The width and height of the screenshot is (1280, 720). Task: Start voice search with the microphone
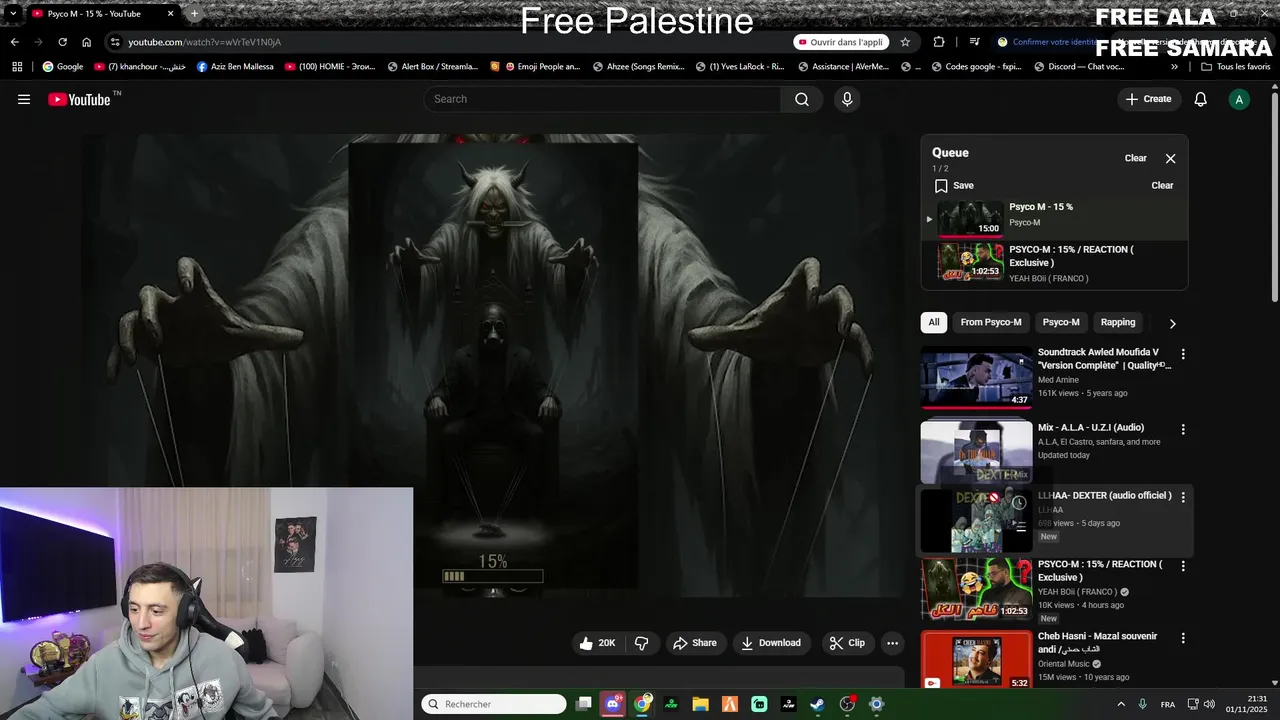847,99
